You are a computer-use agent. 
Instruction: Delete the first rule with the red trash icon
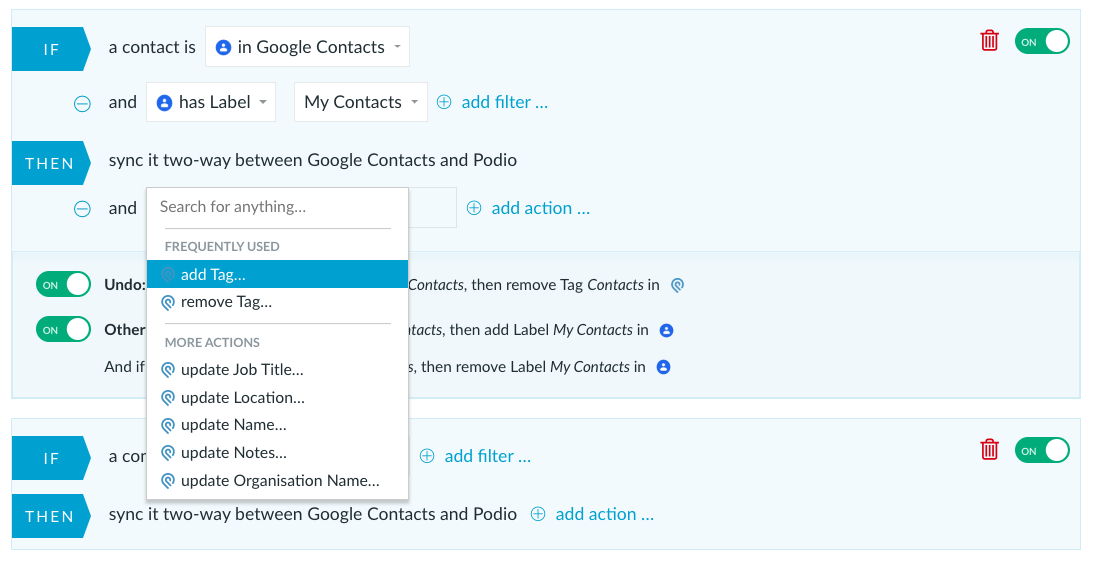coord(989,41)
